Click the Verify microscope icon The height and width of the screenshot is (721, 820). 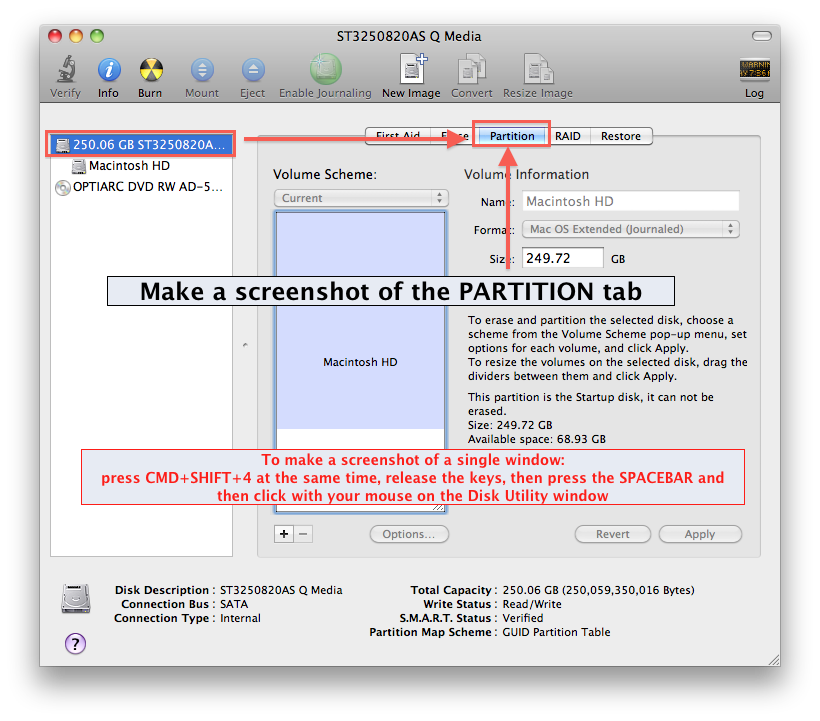coord(66,69)
